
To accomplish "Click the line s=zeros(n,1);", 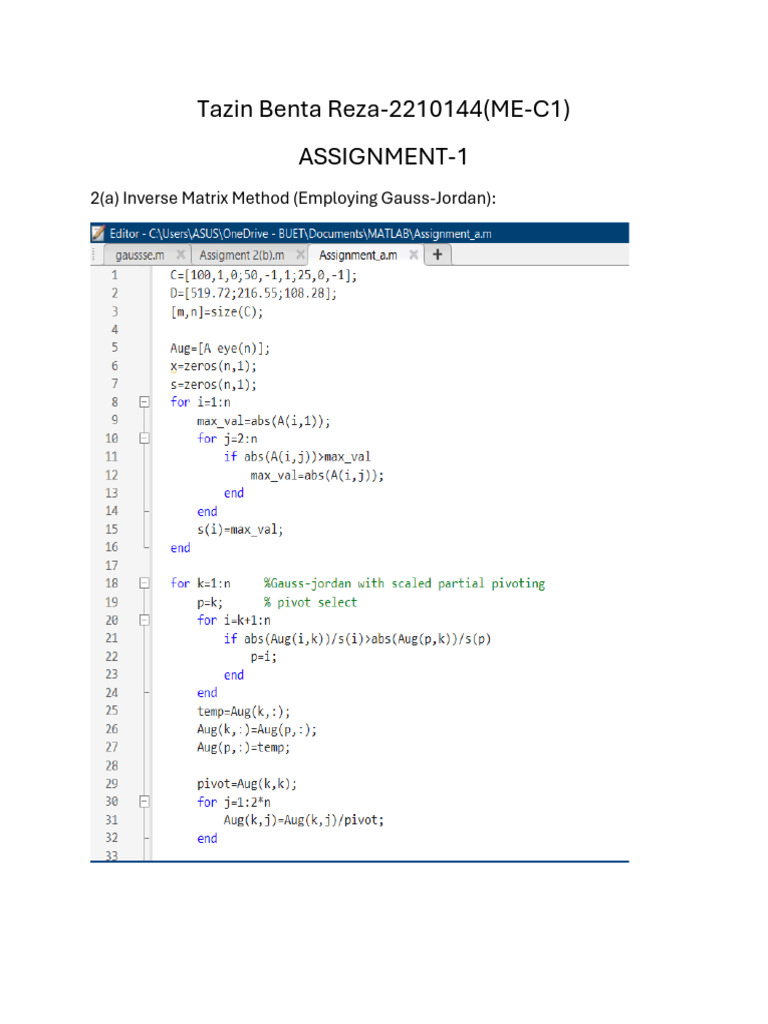I will click(x=214, y=385).
